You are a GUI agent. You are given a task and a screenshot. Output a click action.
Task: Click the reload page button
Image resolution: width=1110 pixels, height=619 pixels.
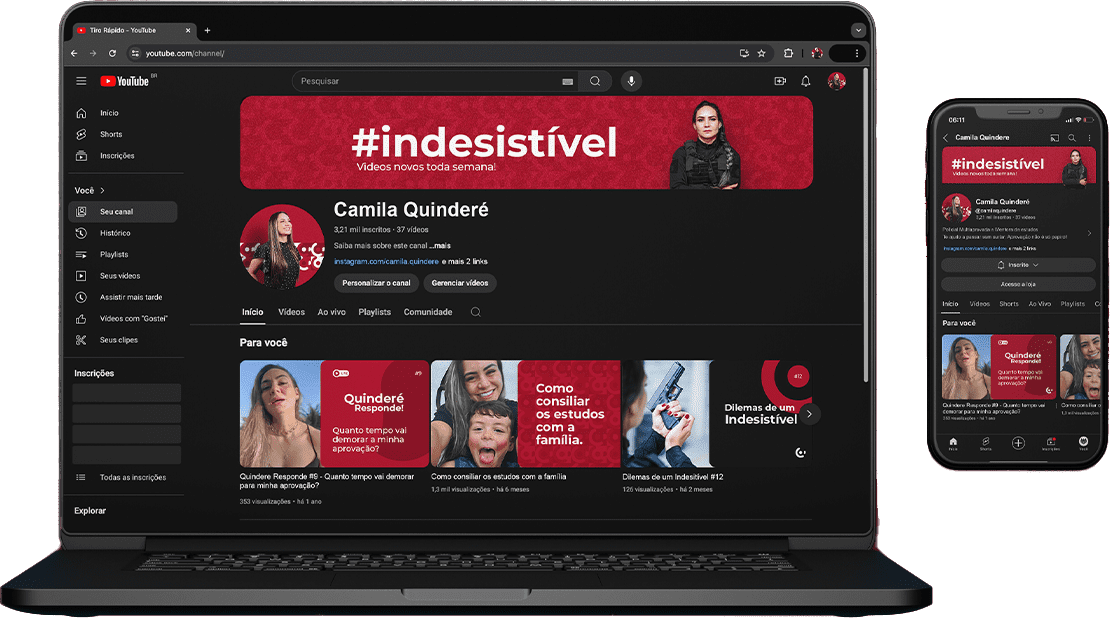[112, 53]
